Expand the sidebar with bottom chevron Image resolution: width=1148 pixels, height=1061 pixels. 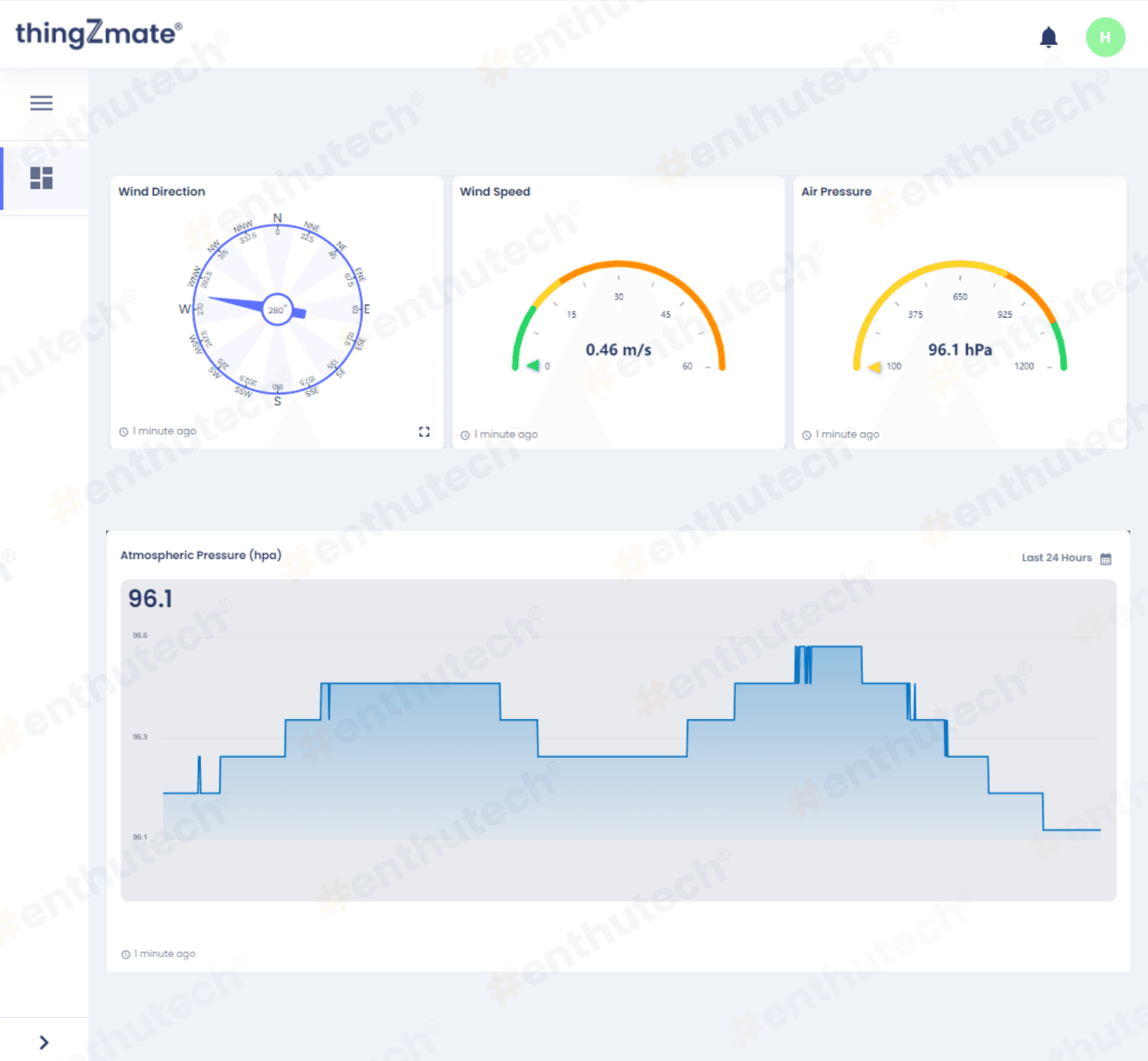tap(43, 1042)
